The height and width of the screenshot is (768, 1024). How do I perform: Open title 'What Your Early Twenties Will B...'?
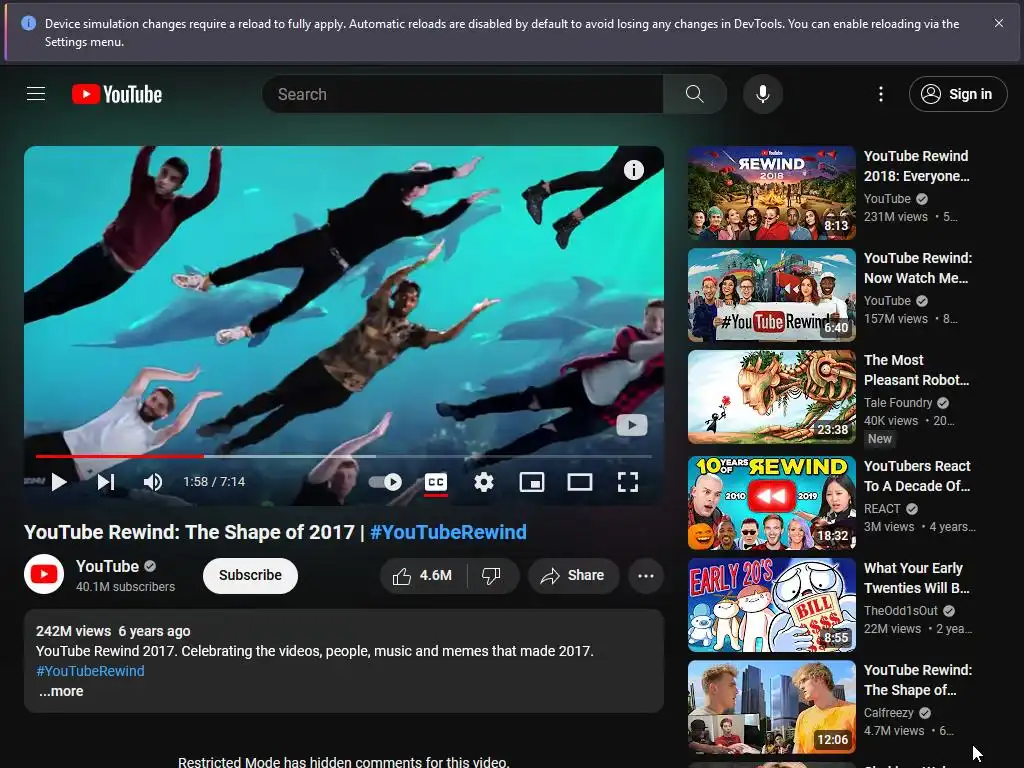pyautogui.click(x=916, y=578)
